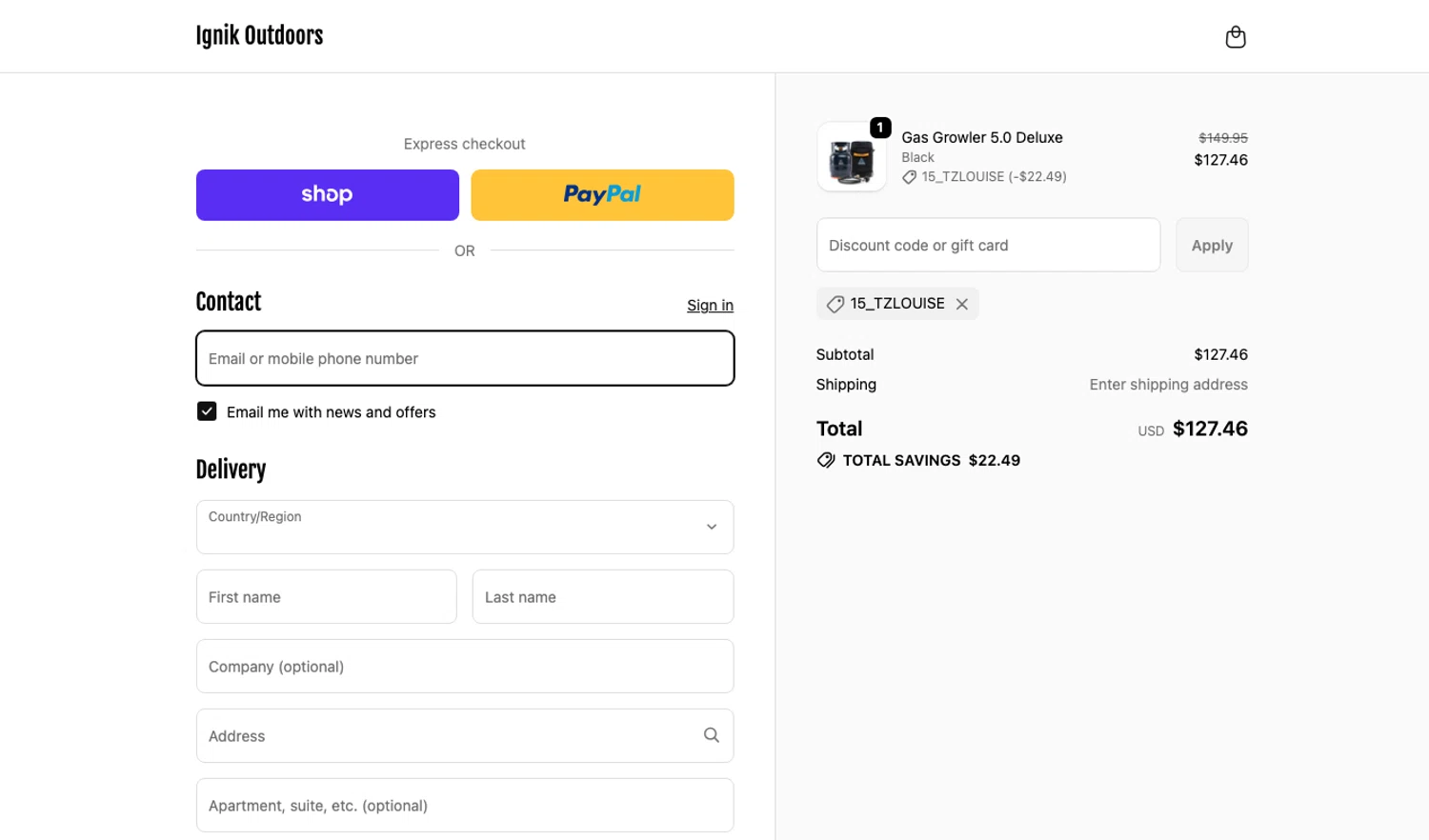
Task: Click the Sign in link
Action: (710, 306)
